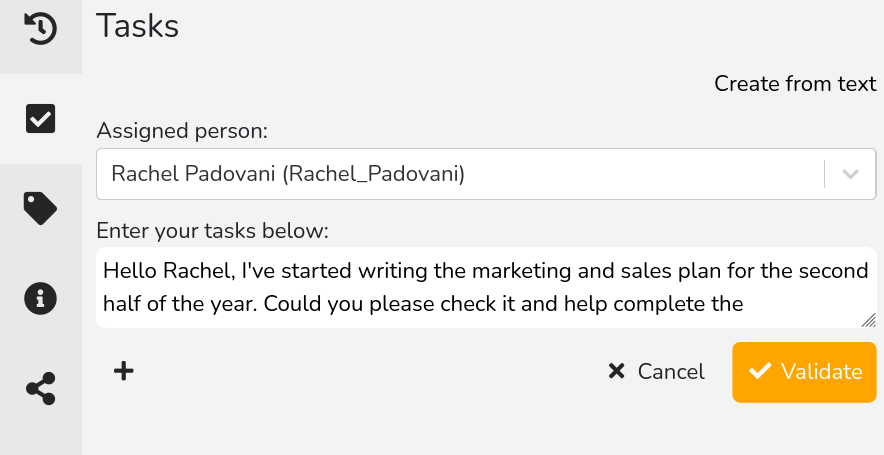The image size is (884, 455).
Task: Show the information panel icon
Action: pyautogui.click(x=40, y=298)
